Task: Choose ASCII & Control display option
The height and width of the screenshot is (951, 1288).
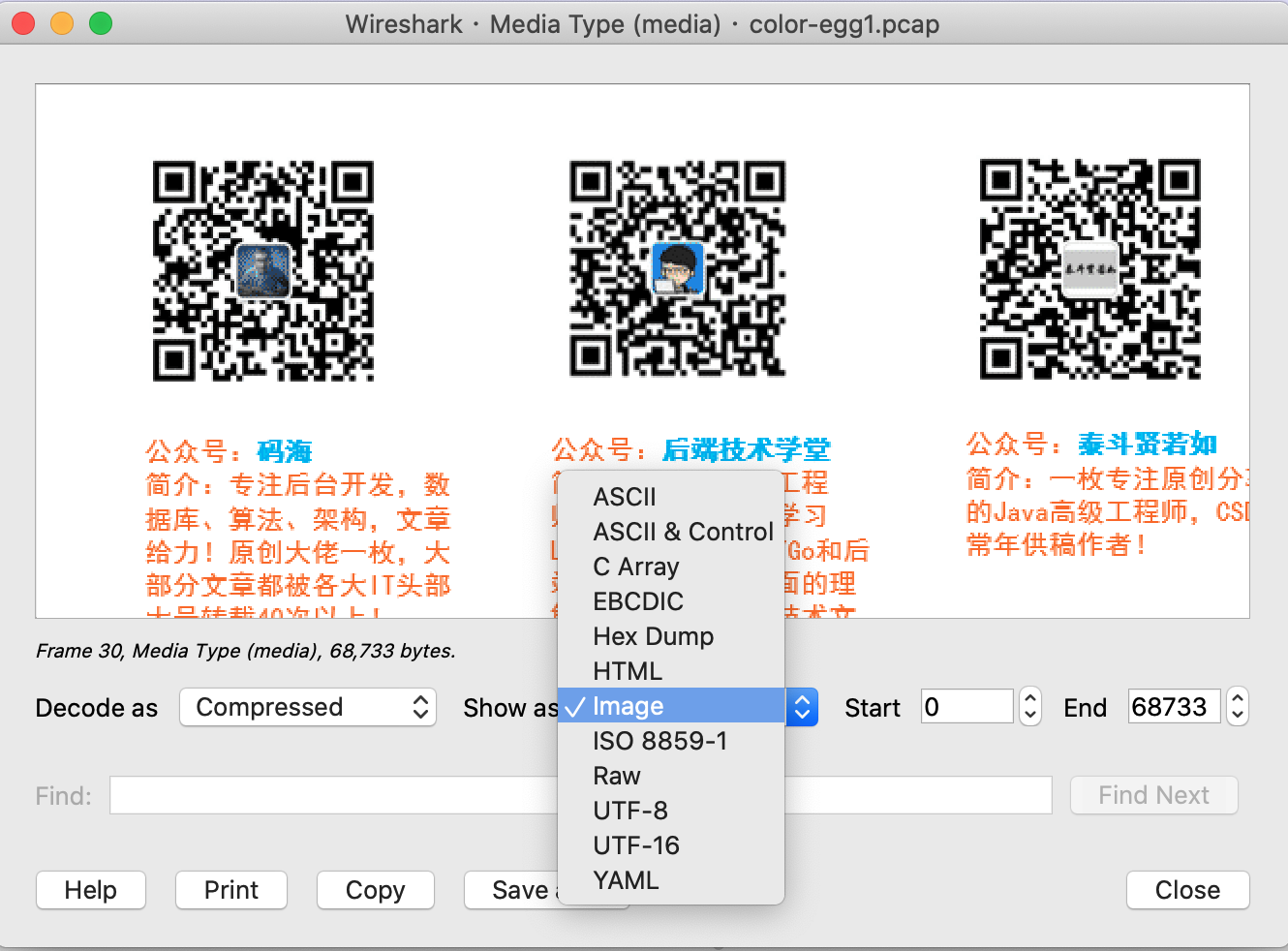Action: 682,532
